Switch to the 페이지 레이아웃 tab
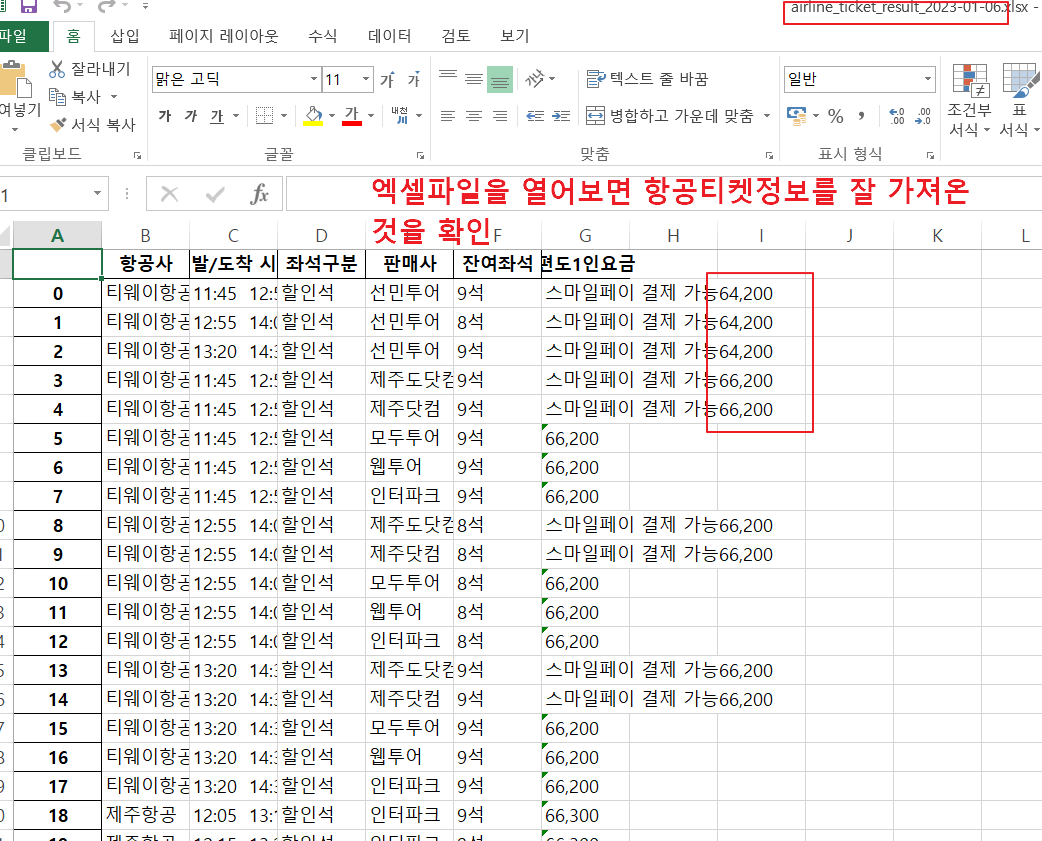 pos(224,36)
